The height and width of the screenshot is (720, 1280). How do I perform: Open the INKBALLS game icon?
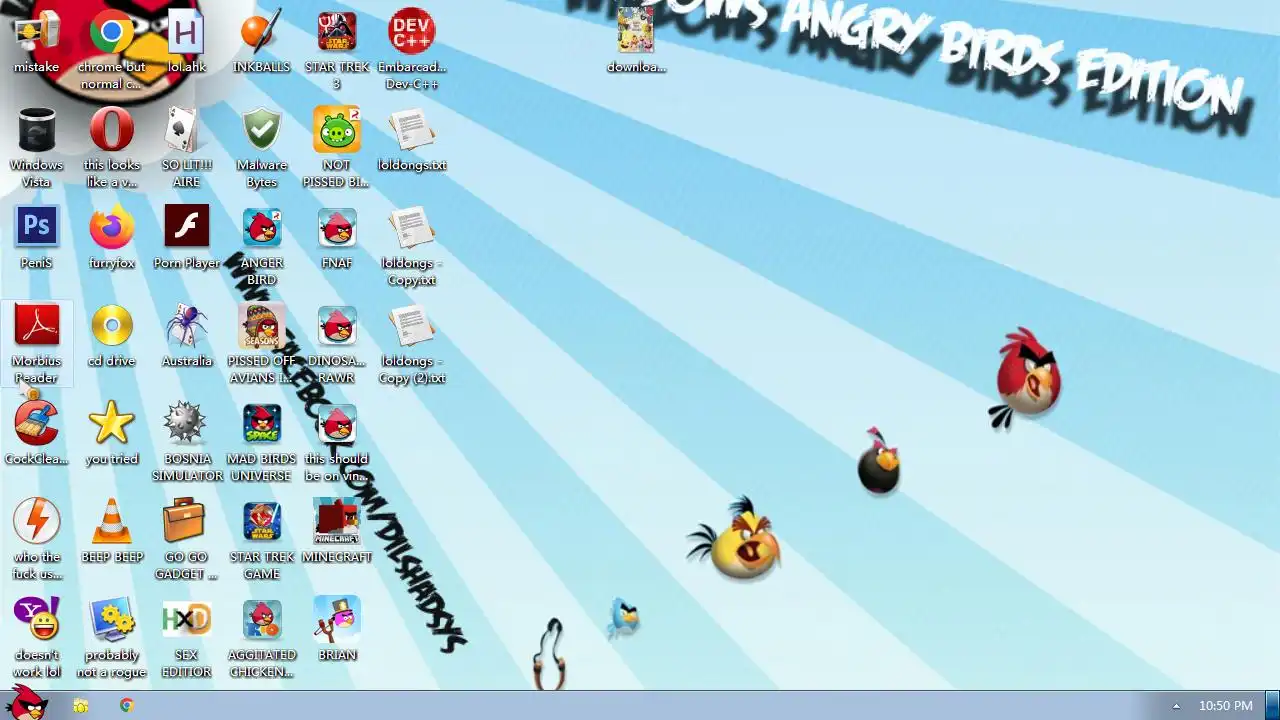coord(262,42)
